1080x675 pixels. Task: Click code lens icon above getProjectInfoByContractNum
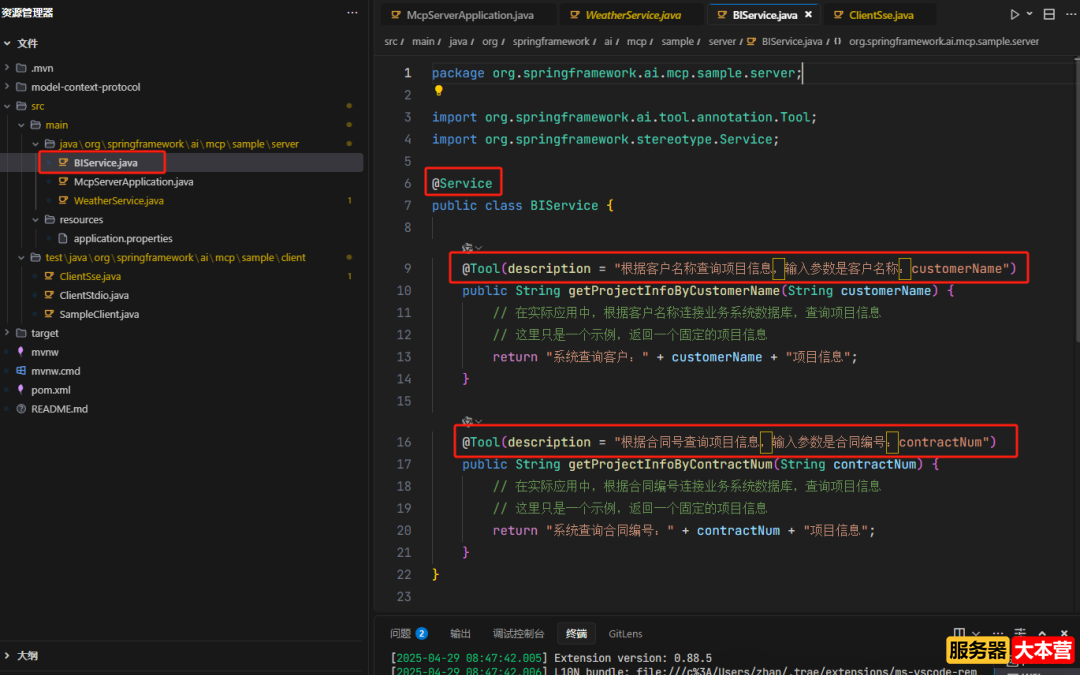[x=468, y=422]
